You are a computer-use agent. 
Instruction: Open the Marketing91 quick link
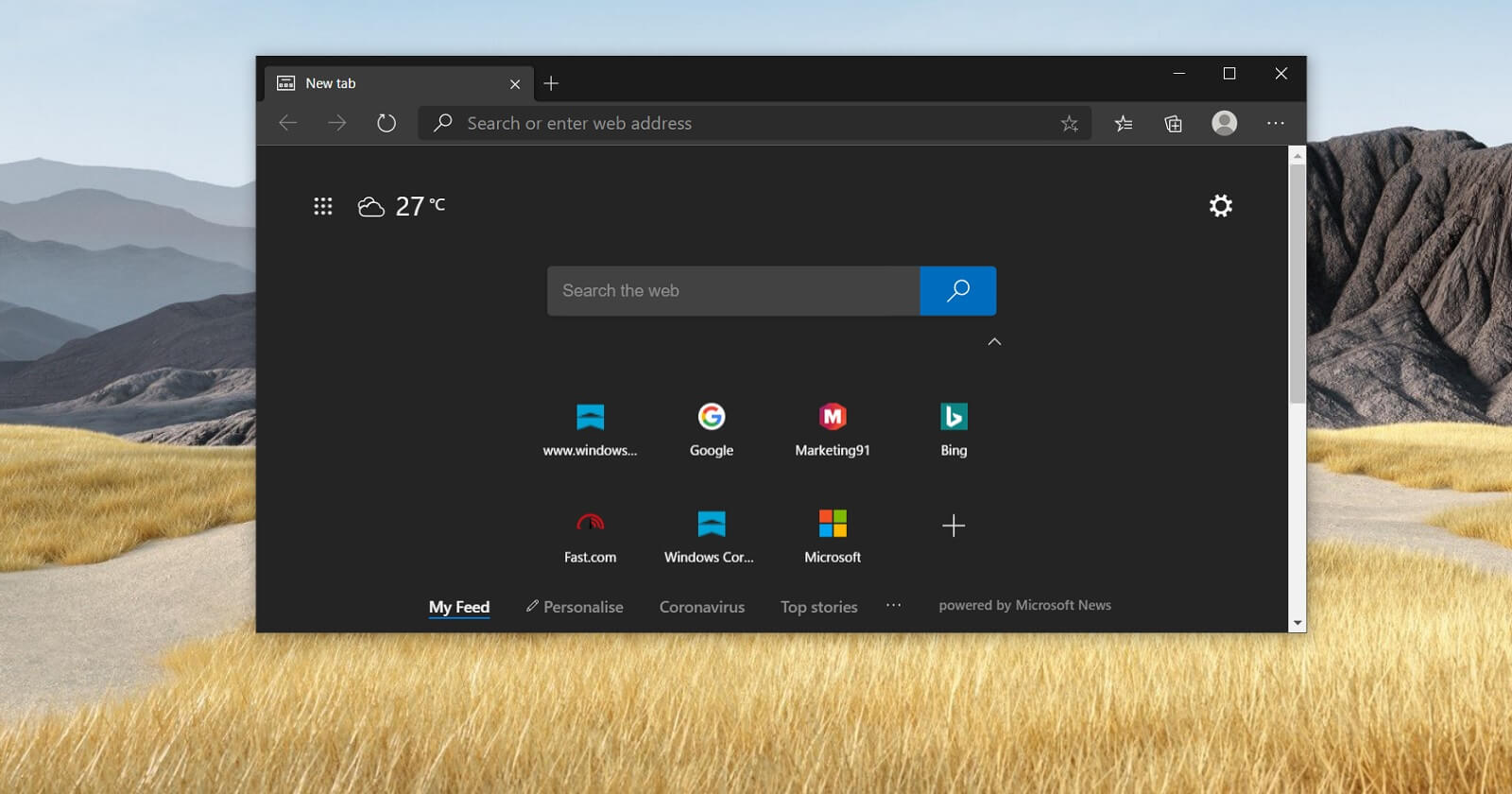[833, 430]
